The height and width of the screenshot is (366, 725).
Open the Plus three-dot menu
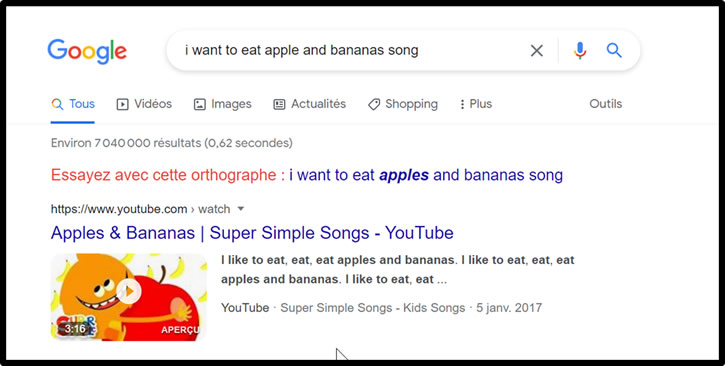tap(476, 104)
